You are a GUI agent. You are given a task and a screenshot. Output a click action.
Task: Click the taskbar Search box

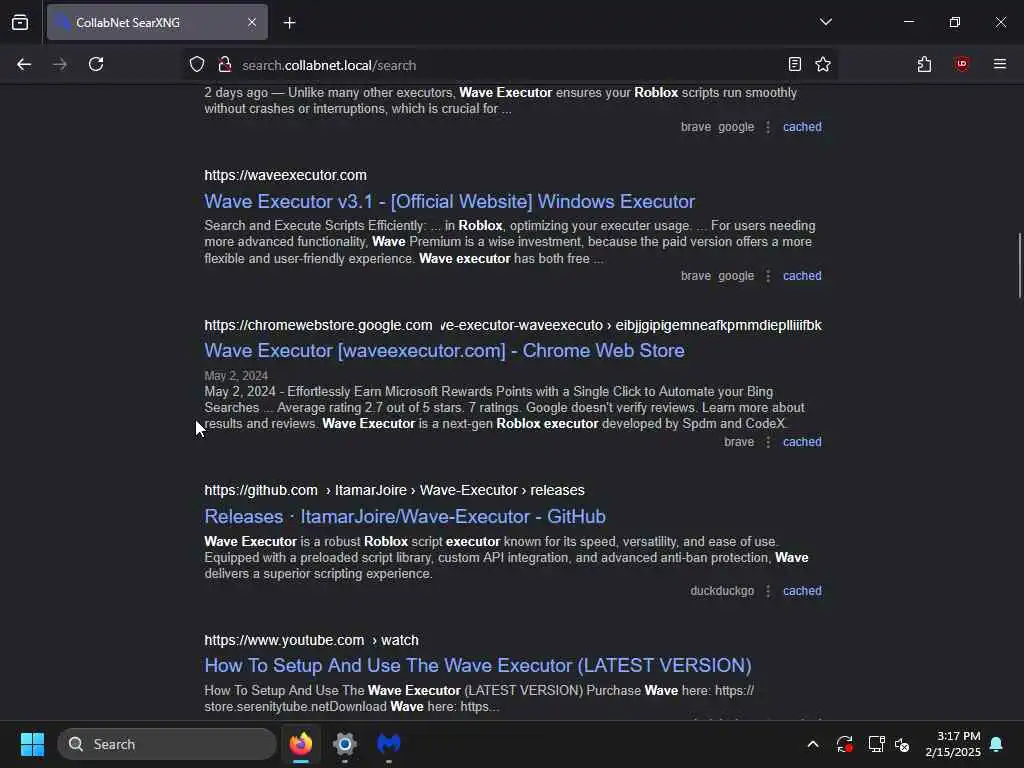[167, 744]
